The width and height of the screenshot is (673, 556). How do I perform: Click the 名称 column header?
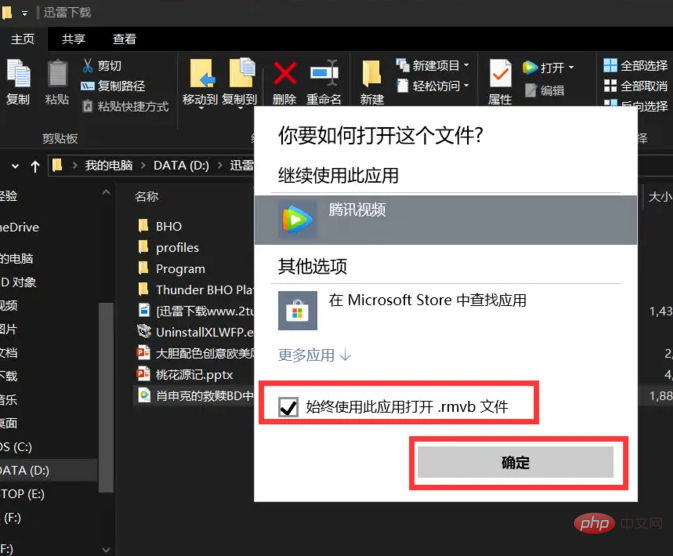(x=146, y=197)
